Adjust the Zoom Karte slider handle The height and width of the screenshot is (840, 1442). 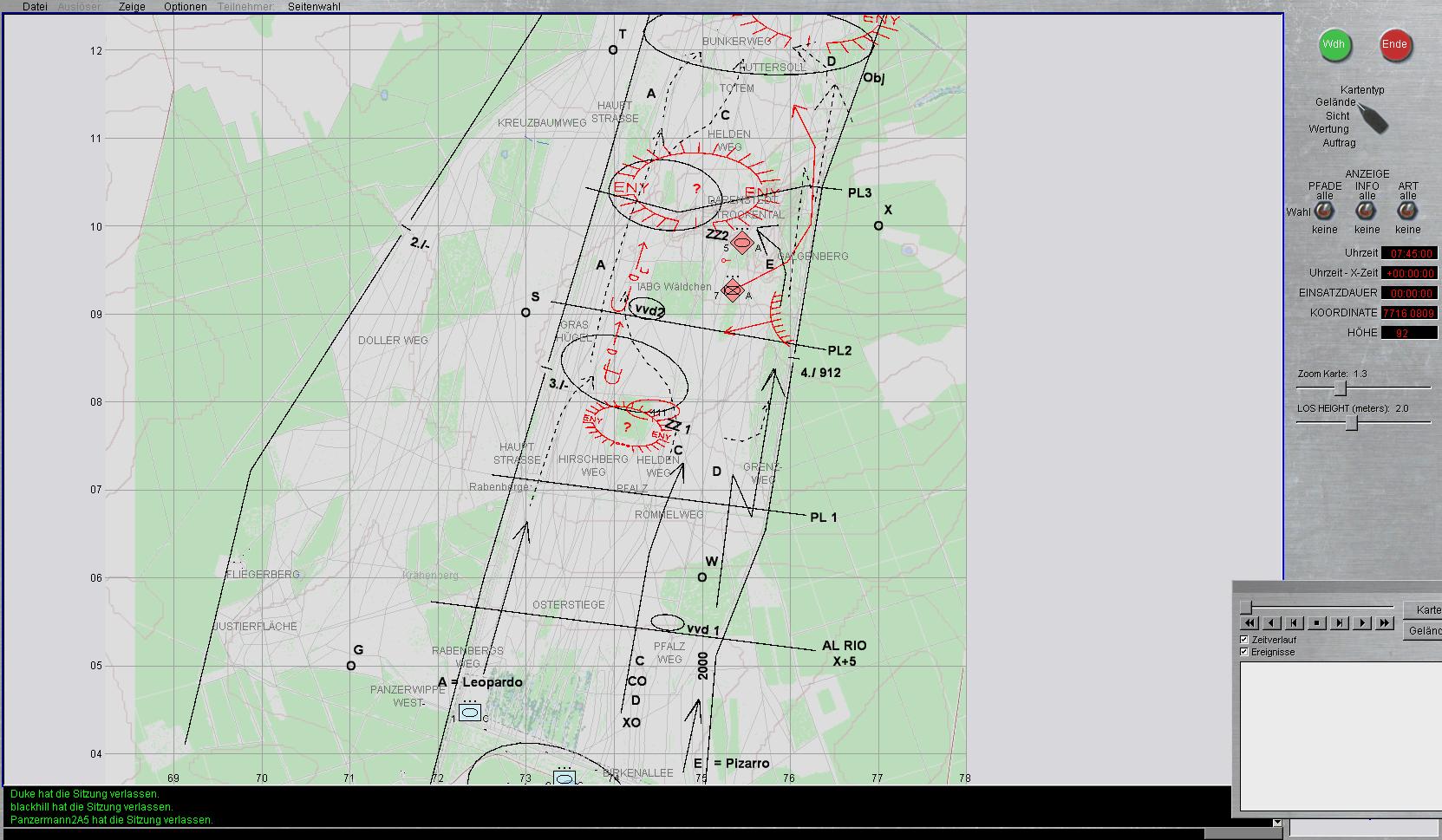(1340, 388)
